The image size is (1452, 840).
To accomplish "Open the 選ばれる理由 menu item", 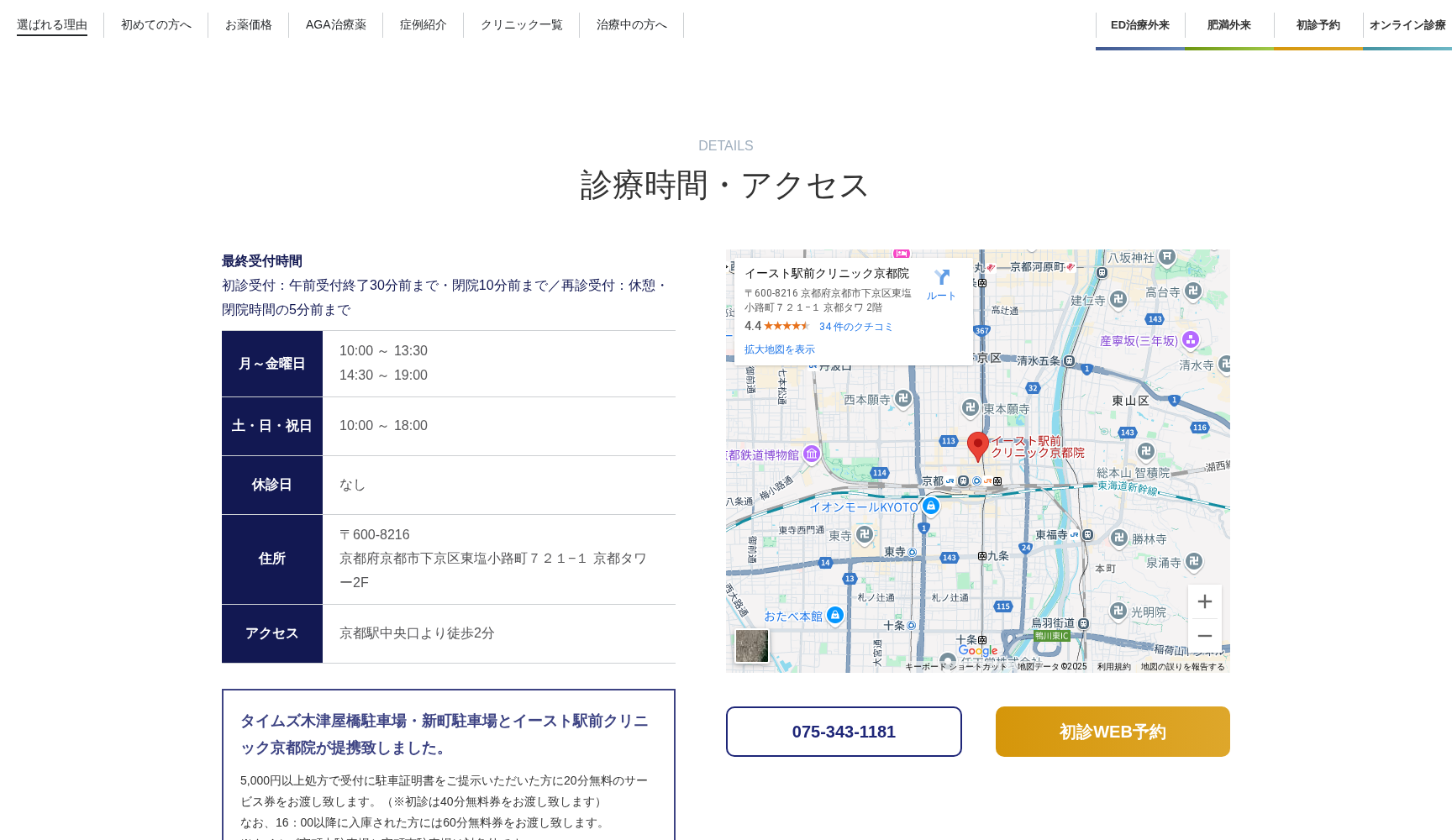I will click(51, 24).
